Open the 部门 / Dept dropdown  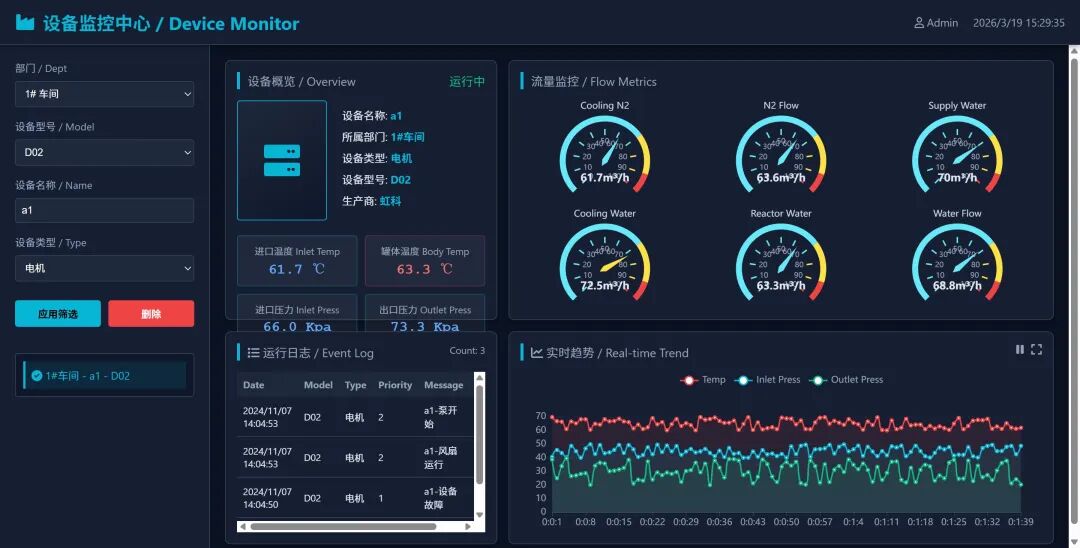pos(104,94)
